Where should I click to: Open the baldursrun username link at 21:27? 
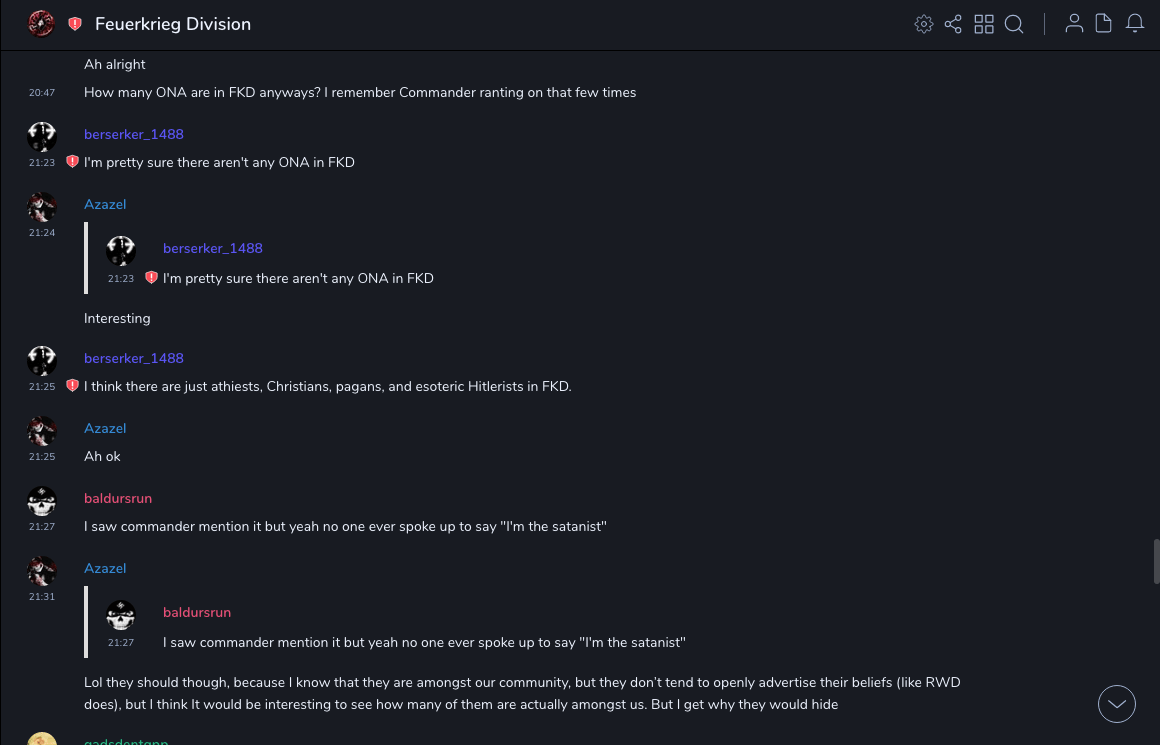(118, 498)
